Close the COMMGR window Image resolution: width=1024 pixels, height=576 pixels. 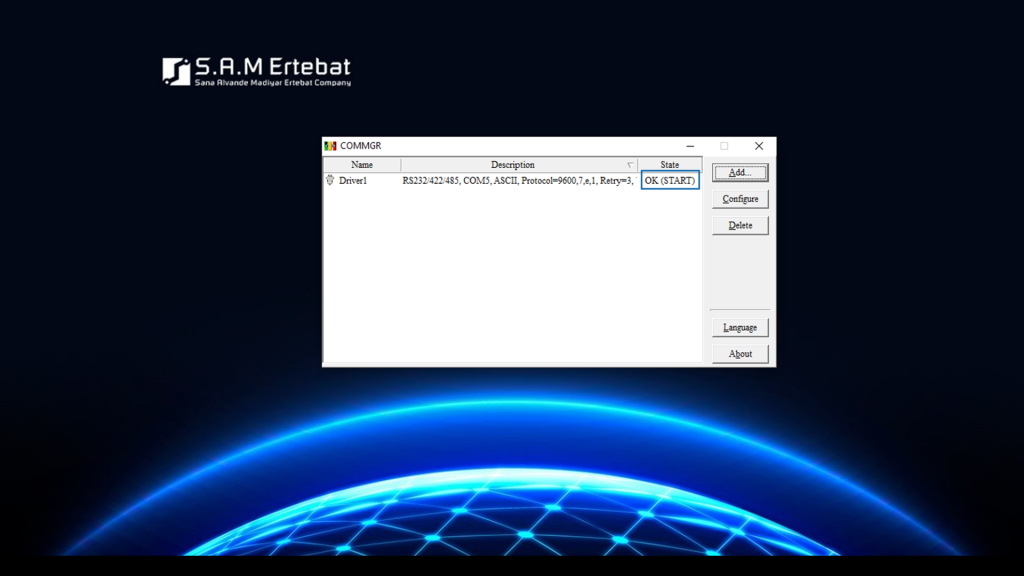pos(759,146)
